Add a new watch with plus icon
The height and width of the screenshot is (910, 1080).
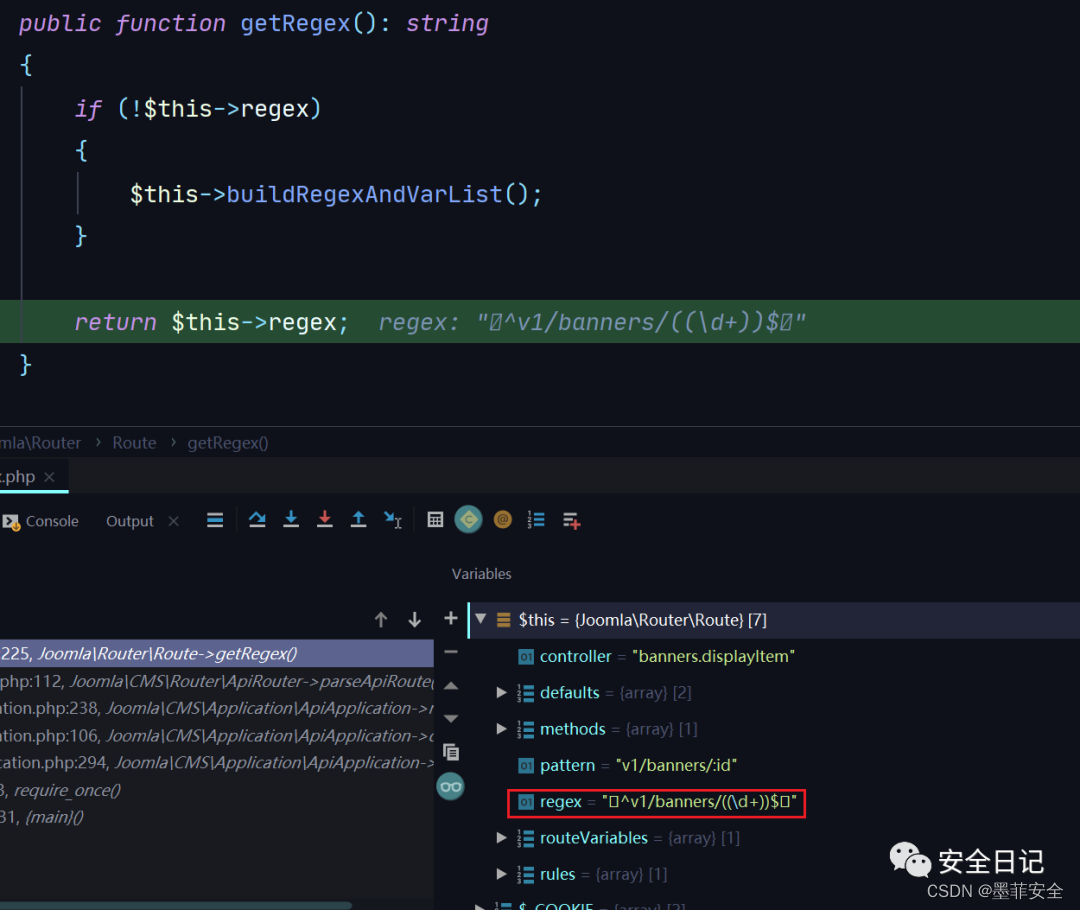(x=450, y=618)
